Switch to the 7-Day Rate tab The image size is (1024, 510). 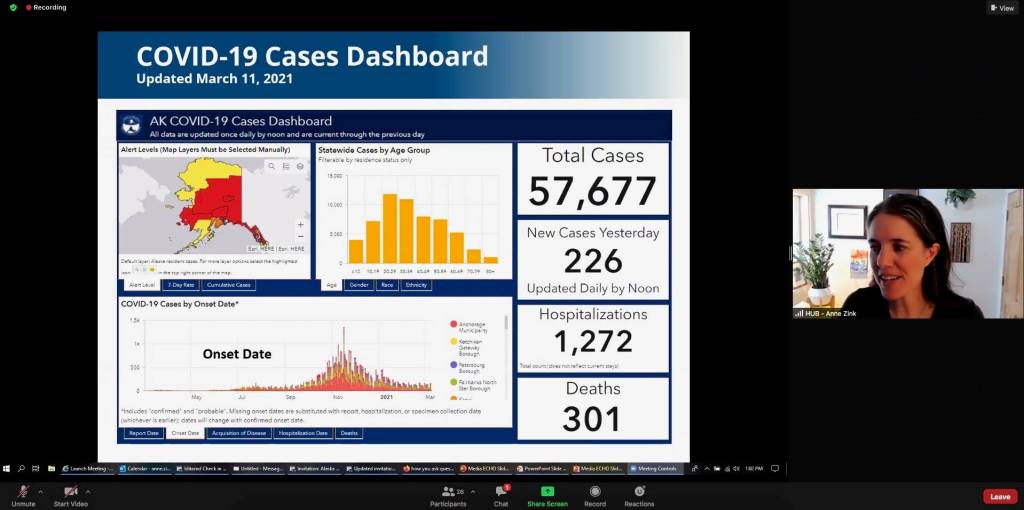(x=180, y=285)
